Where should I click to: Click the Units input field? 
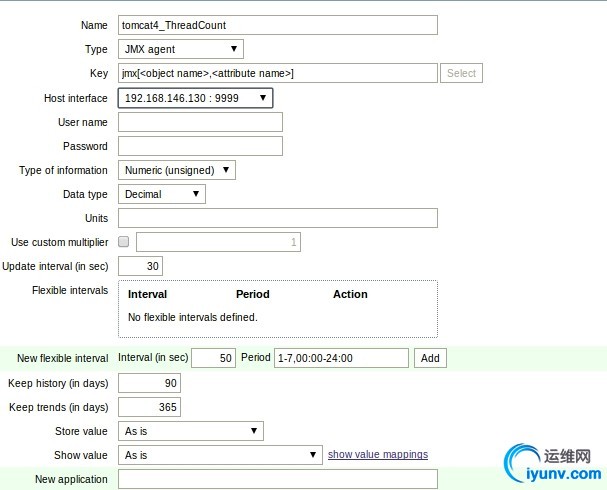click(x=278, y=218)
